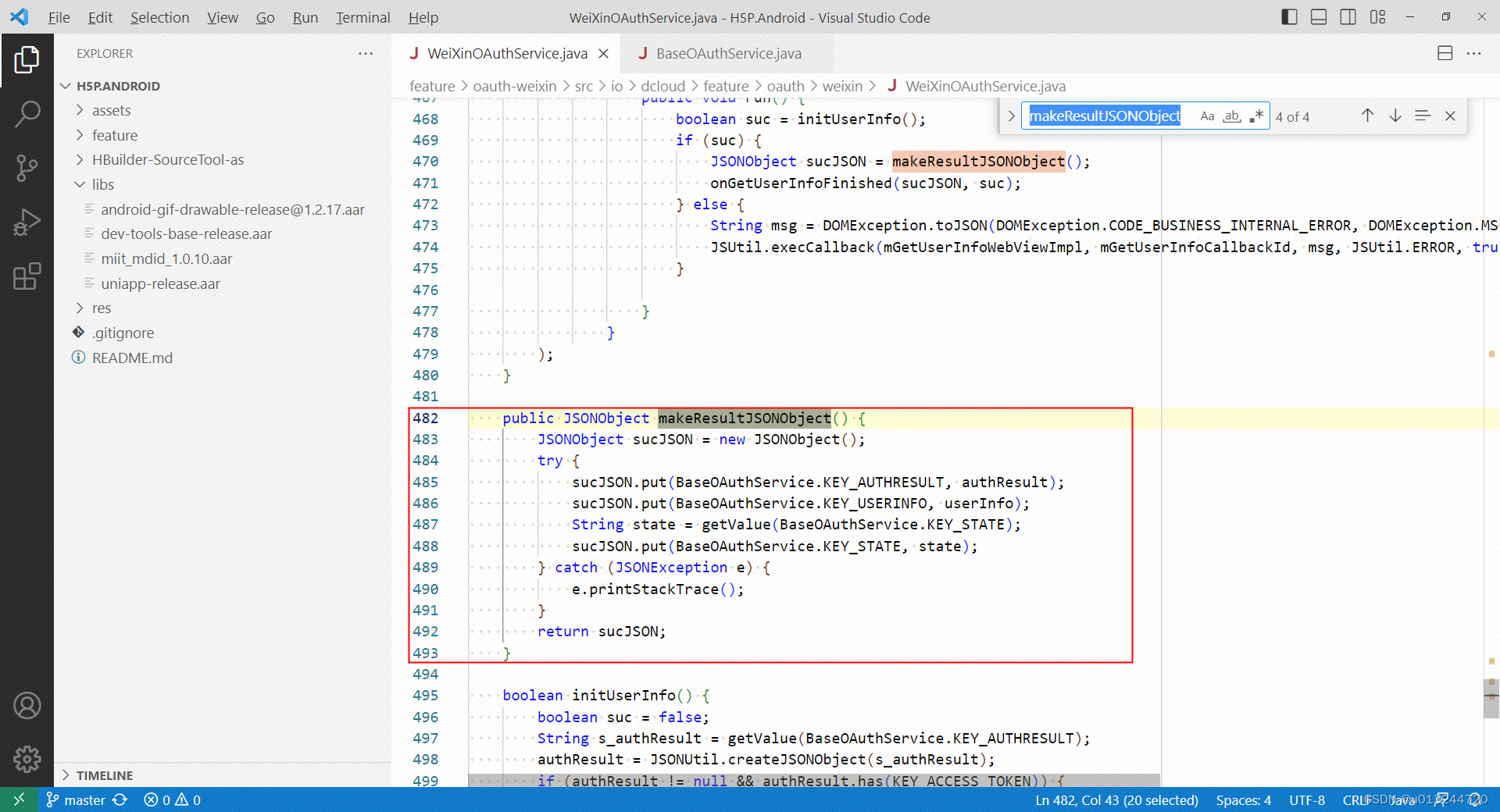Open miit_mdid_1.0.10.aar file
Image resolution: width=1500 pixels, height=812 pixels.
tap(166, 258)
